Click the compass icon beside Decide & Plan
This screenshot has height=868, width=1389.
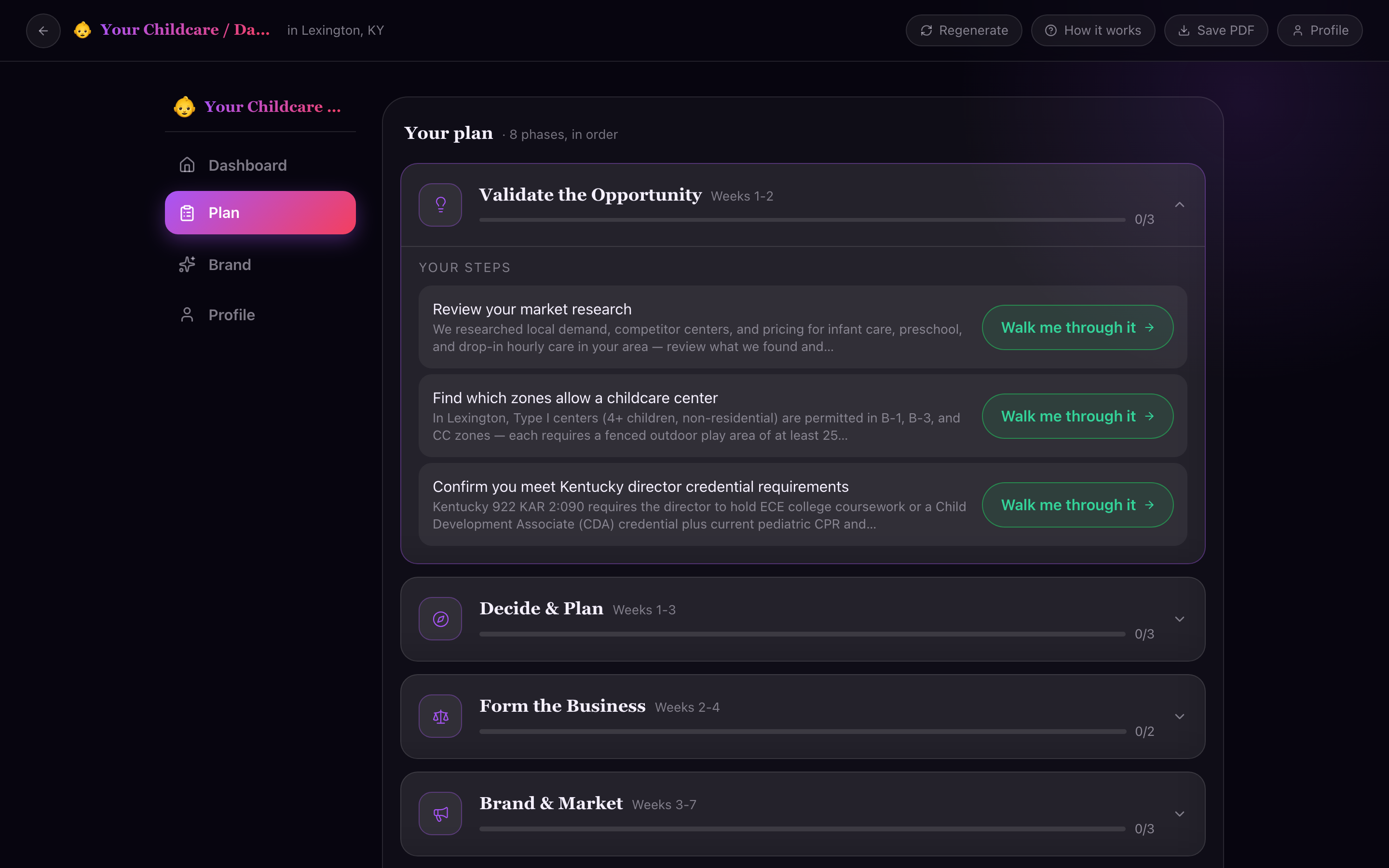pos(440,619)
